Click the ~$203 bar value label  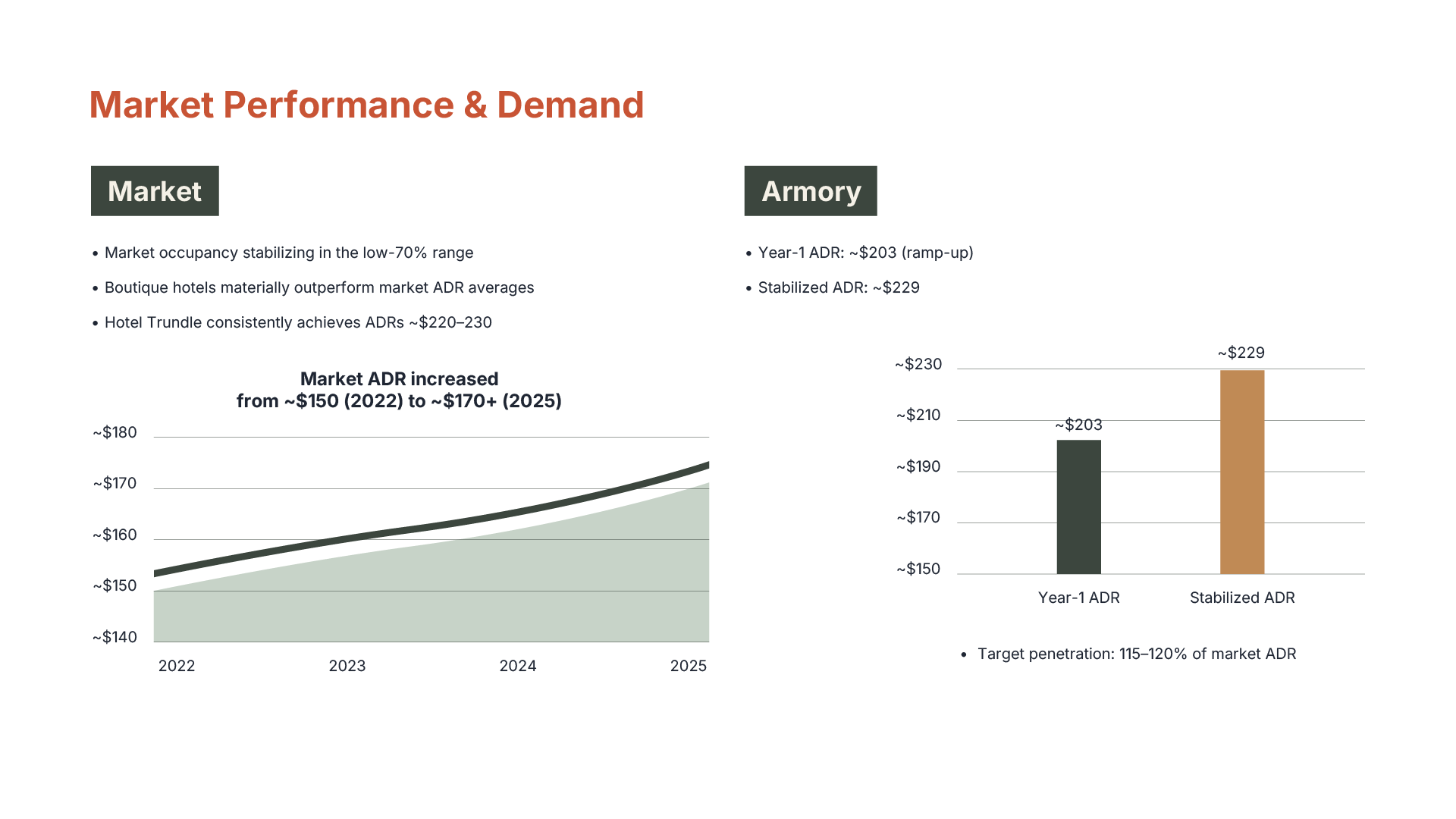[1078, 425]
